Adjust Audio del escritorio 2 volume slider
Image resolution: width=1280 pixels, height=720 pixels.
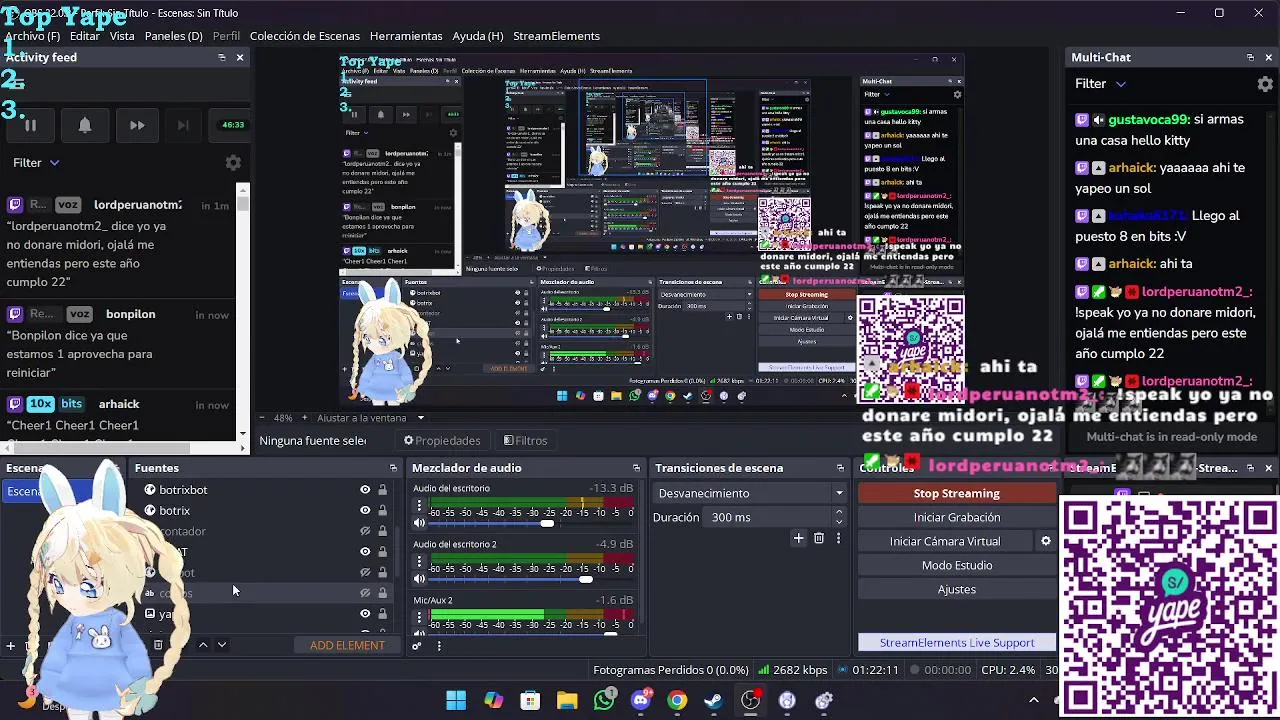[585, 579]
